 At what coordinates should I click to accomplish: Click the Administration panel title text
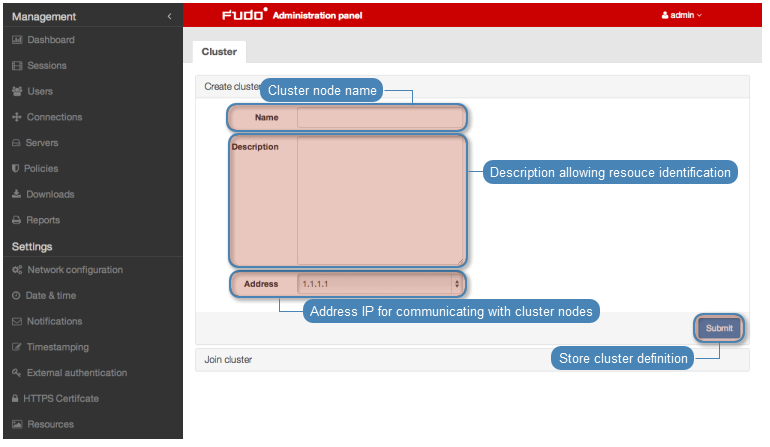pos(317,15)
